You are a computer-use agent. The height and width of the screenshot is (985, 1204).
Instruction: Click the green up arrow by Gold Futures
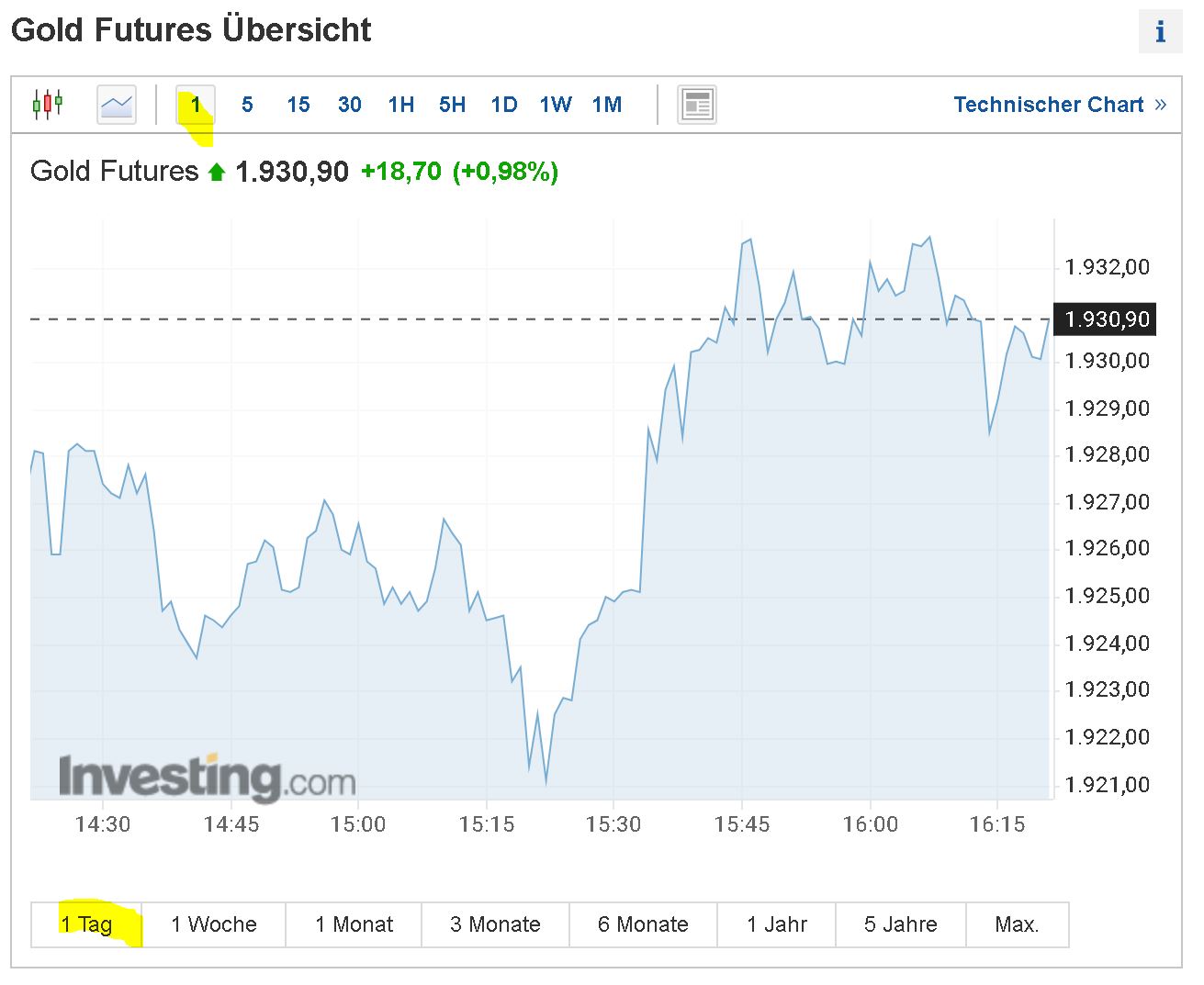click(x=217, y=172)
